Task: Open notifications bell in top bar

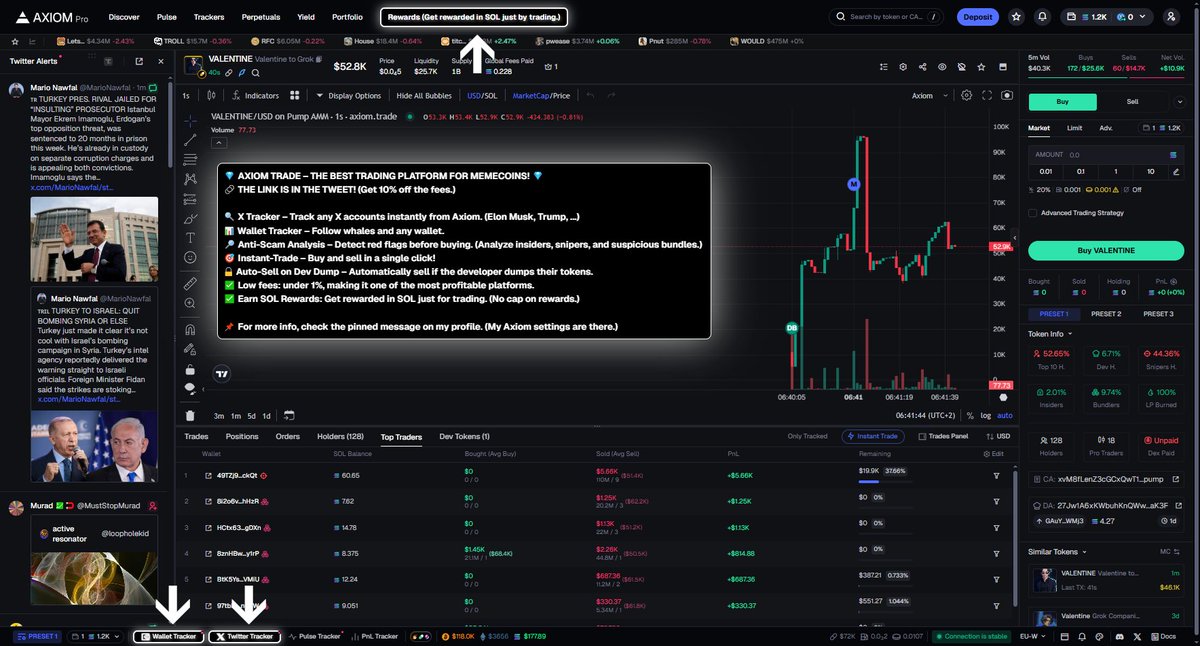Action: pyautogui.click(x=1043, y=17)
